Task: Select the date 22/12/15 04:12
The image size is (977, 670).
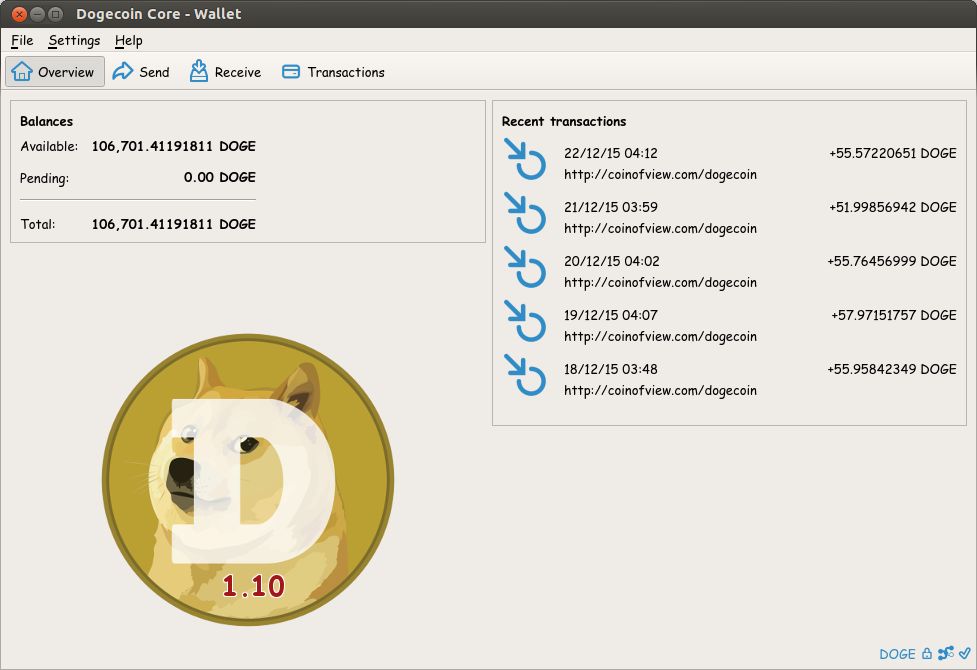Action: pyautogui.click(x=611, y=153)
